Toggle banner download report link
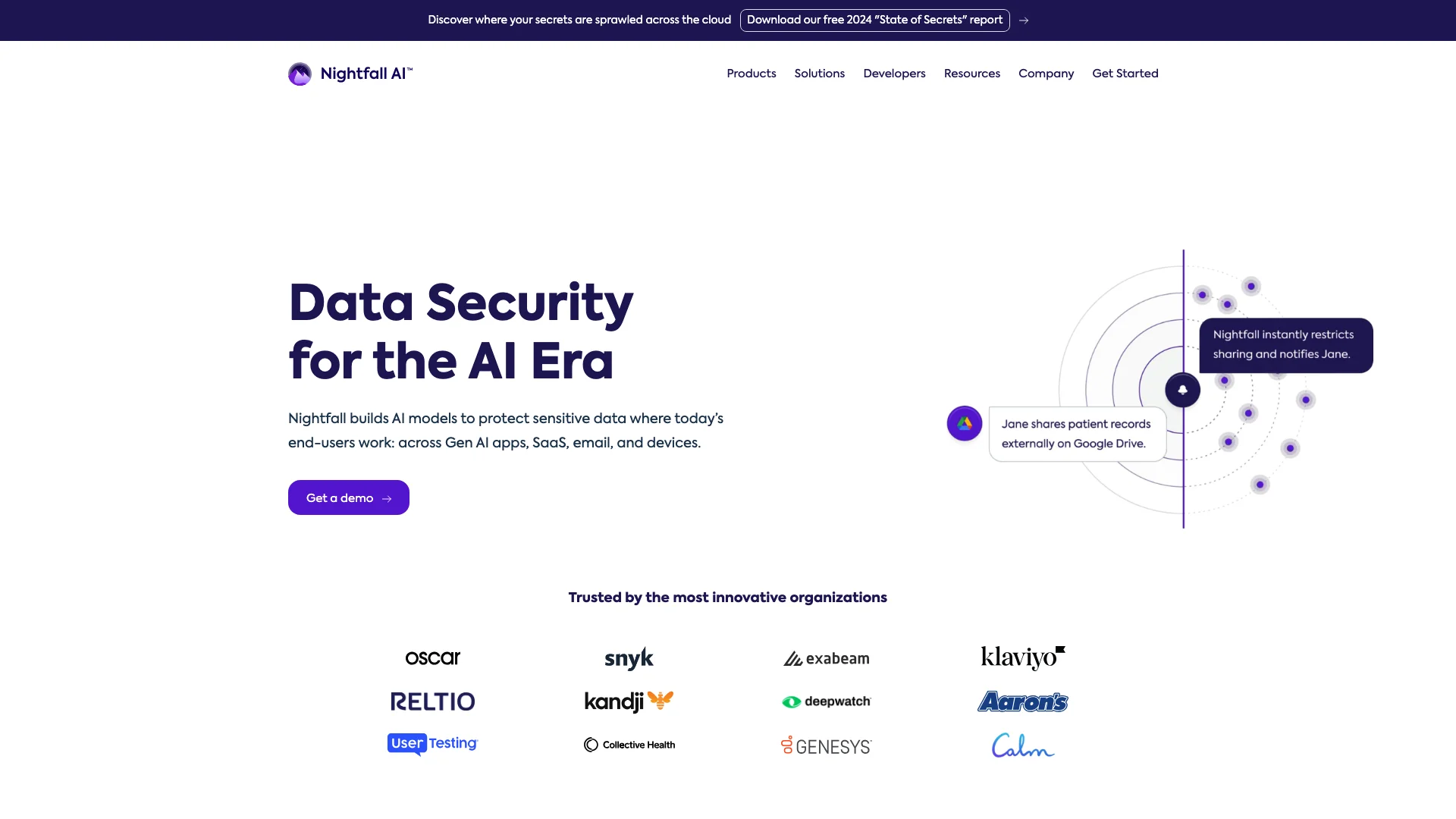This screenshot has height=819, width=1456. point(875,20)
